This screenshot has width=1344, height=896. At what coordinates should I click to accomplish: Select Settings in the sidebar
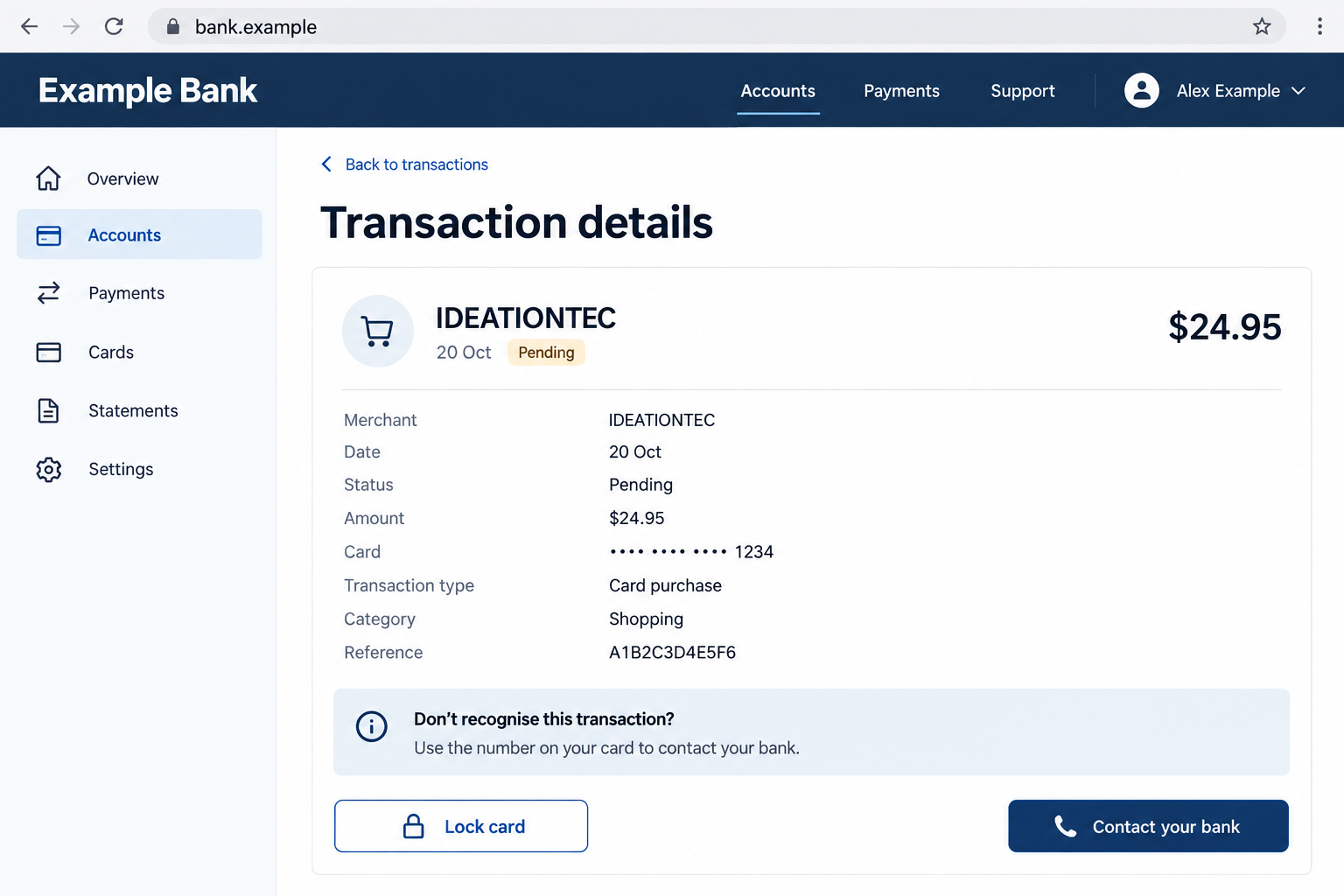coord(139,470)
